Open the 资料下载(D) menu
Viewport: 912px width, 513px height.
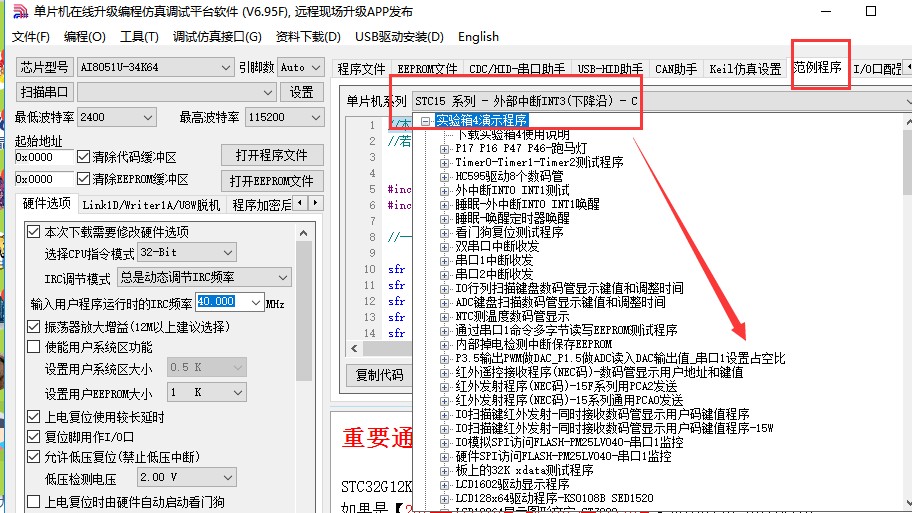click(308, 37)
